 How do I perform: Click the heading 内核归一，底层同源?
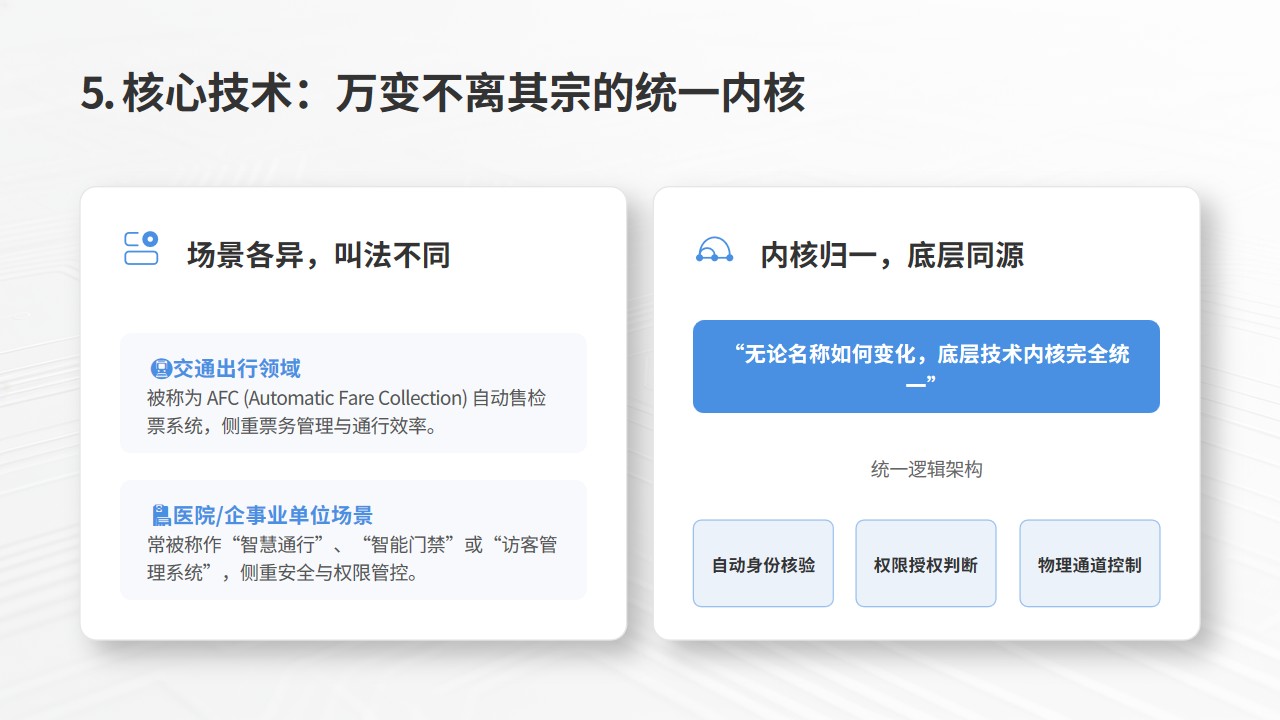pyautogui.click(x=891, y=255)
